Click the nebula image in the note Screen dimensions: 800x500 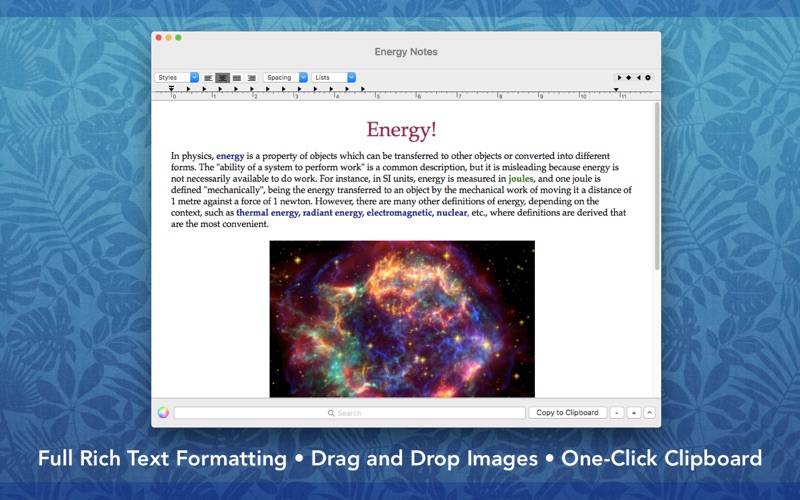[402, 319]
